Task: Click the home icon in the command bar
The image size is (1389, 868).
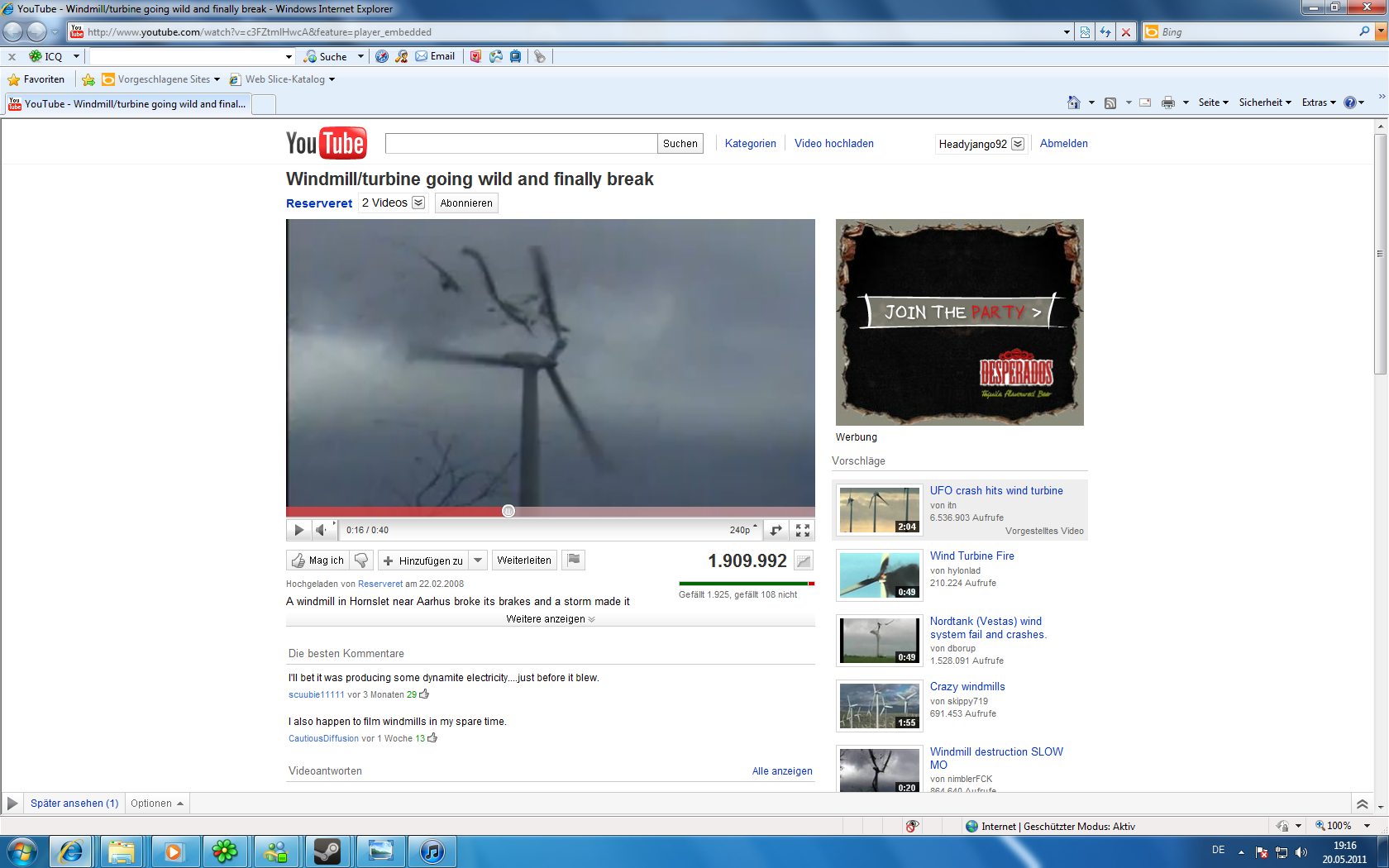Action: click(1073, 103)
